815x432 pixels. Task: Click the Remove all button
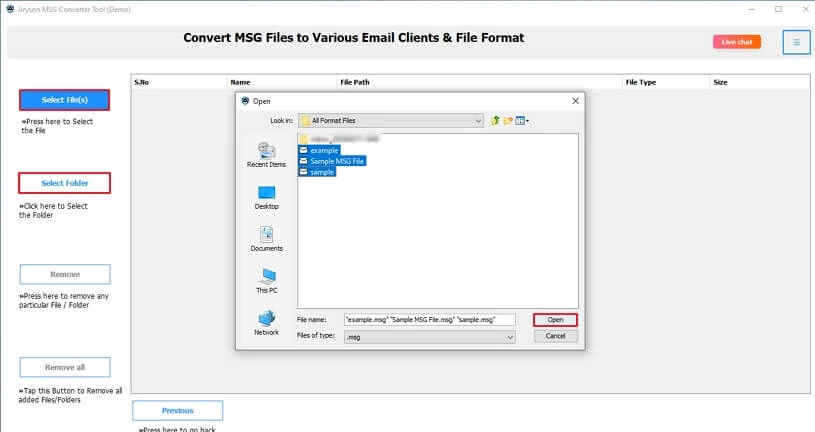coord(65,367)
